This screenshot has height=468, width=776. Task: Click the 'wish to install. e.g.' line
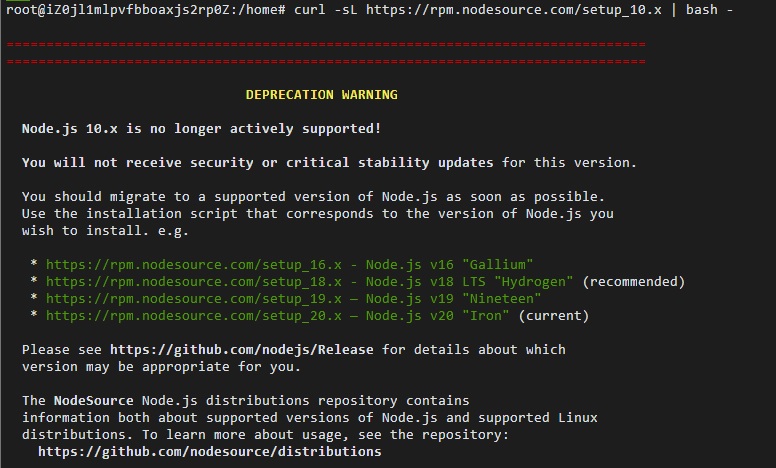pos(105,231)
